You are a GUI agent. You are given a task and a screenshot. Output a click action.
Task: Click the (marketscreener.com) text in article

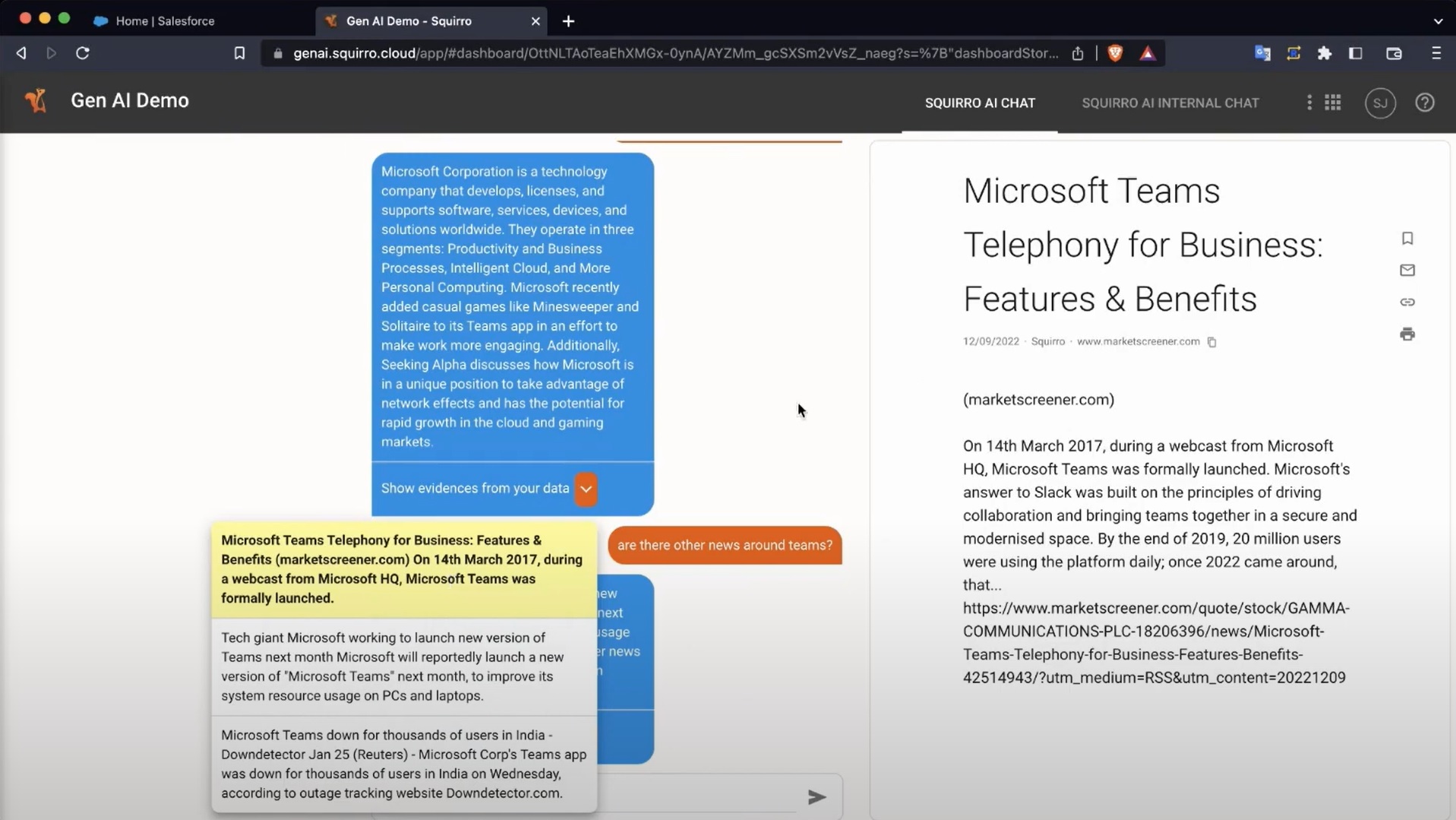pyautogui.click(x=1038, y=400)
